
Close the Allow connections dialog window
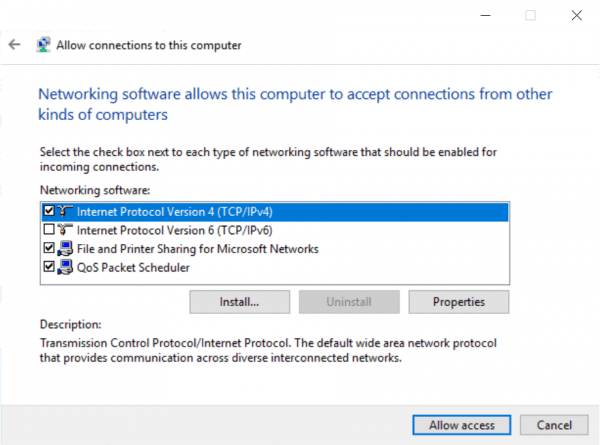tap(577, 15)
